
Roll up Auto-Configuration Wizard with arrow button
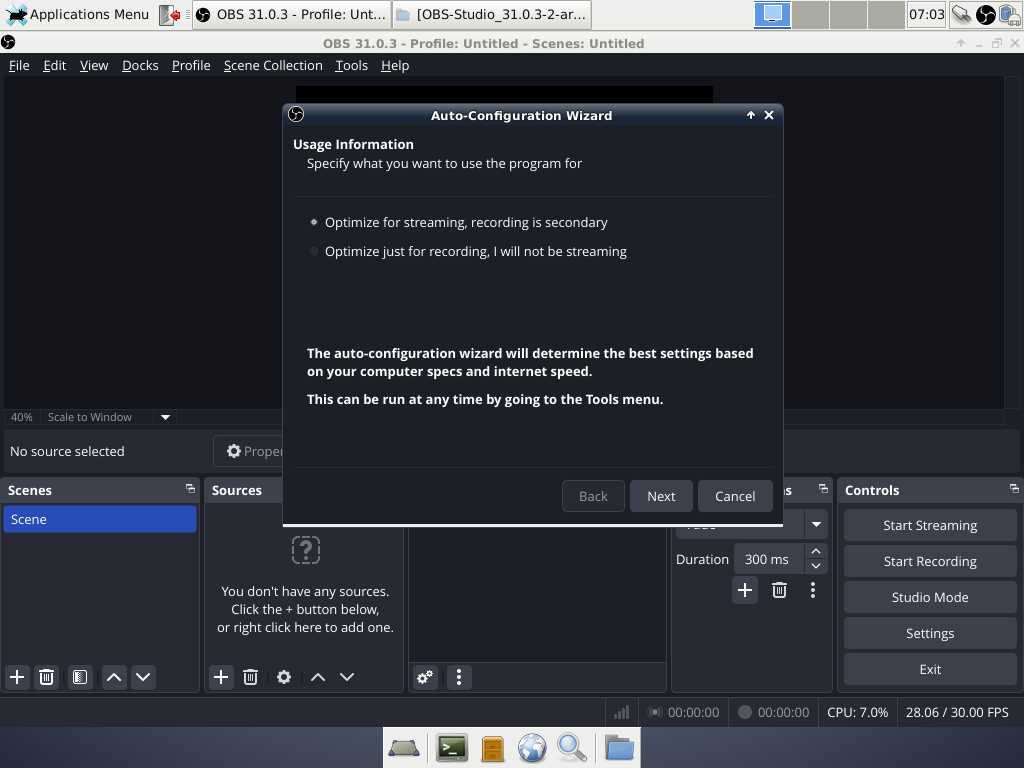click(750, 115)
